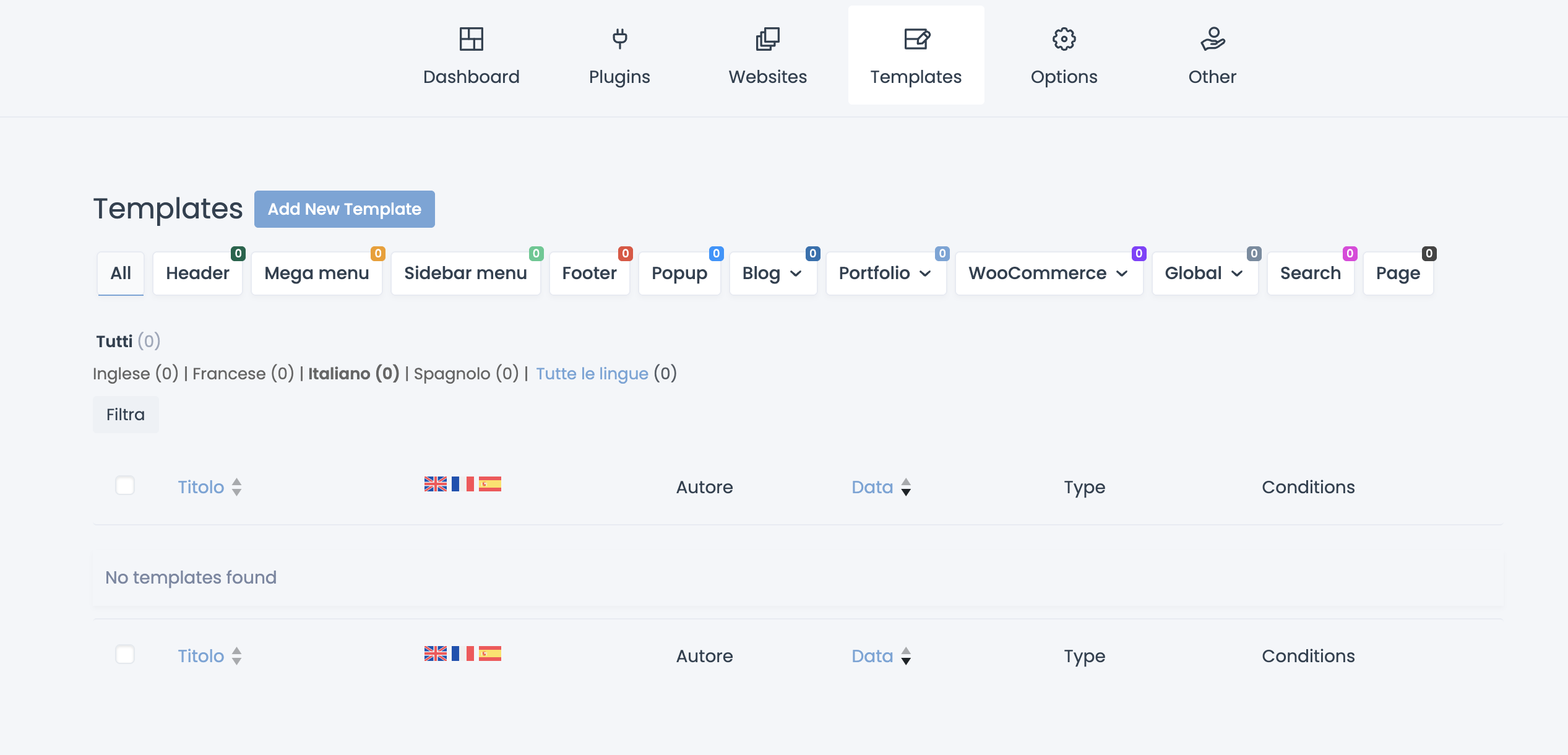Click the Dashboard grid icon
This screenshot has height=755, width=1568.
point(471,39)
